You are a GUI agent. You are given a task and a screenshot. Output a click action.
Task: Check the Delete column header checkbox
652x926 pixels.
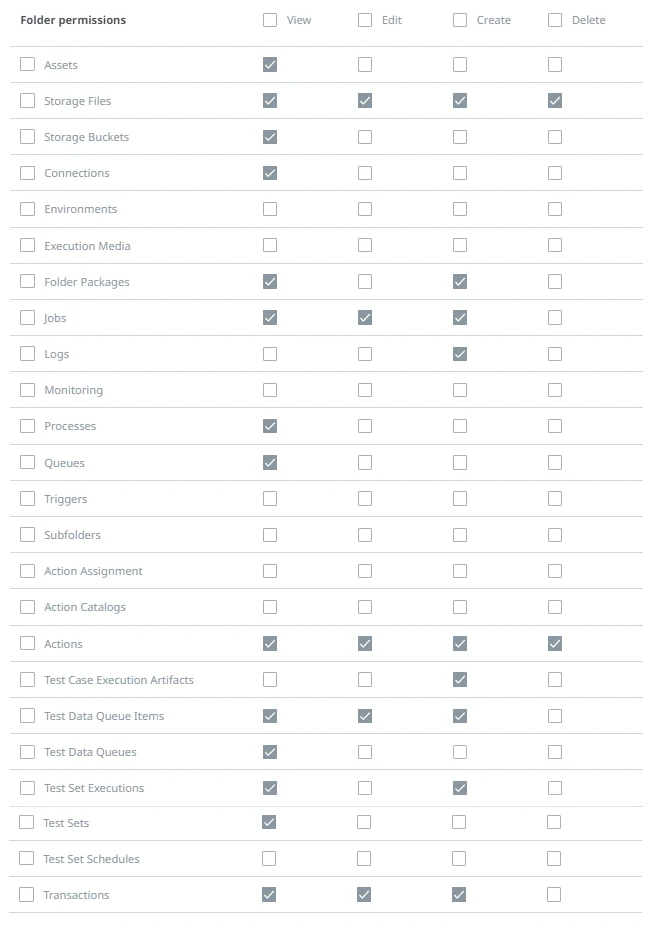coord(555,20)
